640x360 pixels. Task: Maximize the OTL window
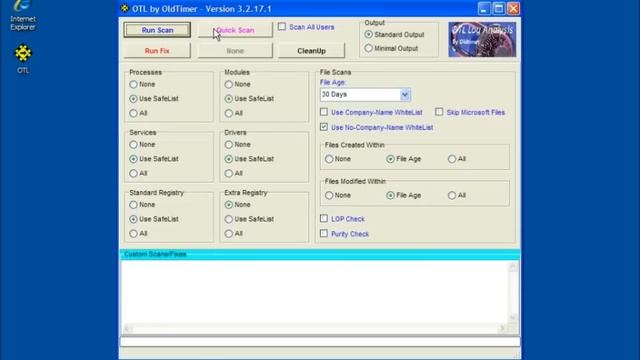click(x=499, y=9)
